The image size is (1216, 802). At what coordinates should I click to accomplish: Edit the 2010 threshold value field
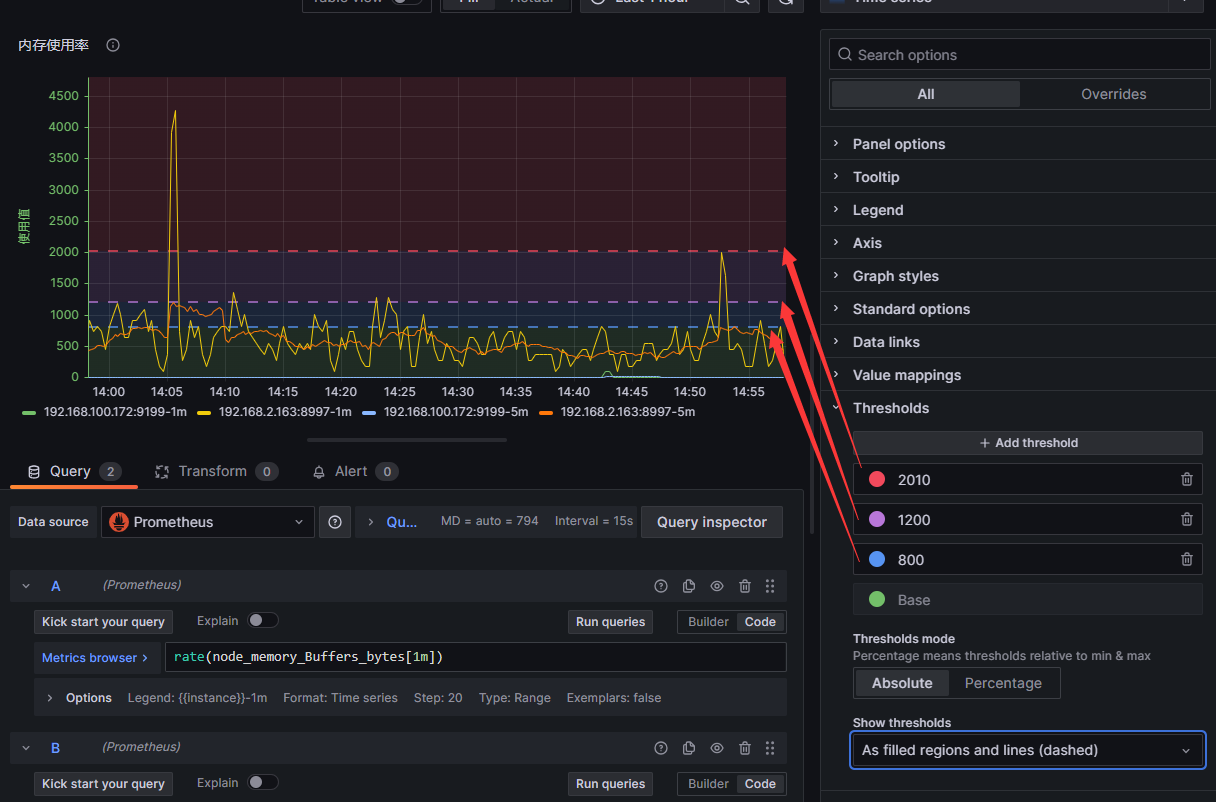(1030, 479)
